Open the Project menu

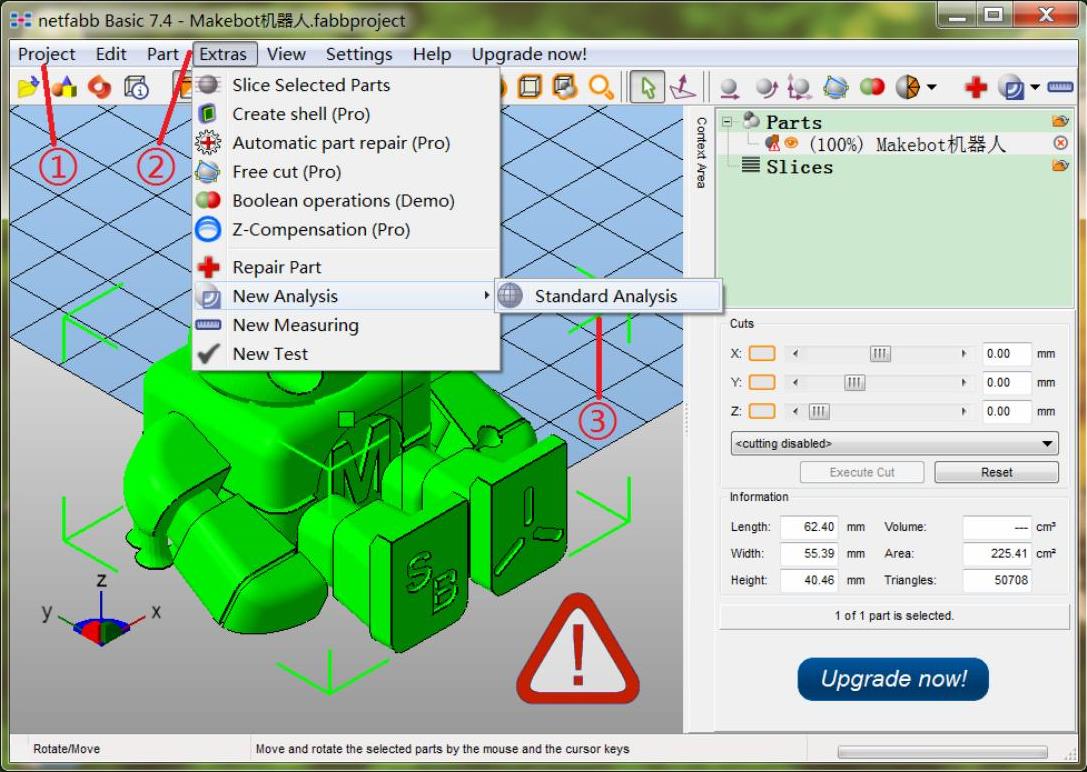coord(46,54)
